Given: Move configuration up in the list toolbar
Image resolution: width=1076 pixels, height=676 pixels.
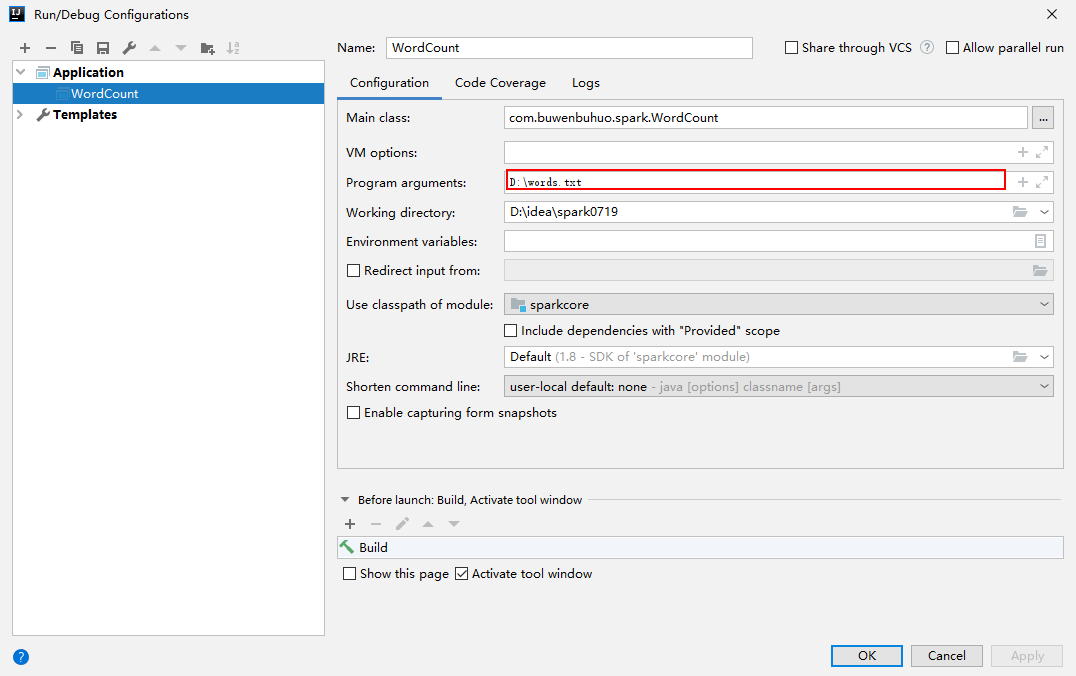Looking at the screenshot, I should (x=155, y=48).
